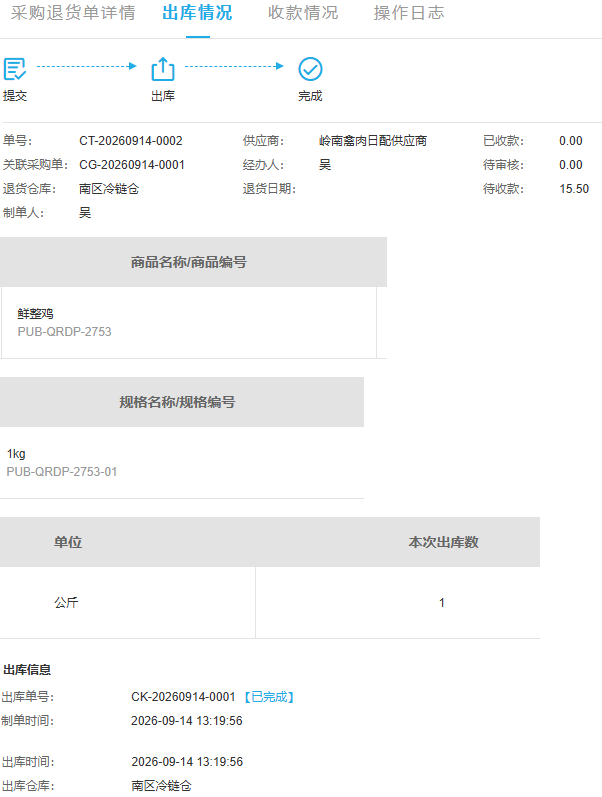Click the 待审核 amount 0.00

pos(570,165)
